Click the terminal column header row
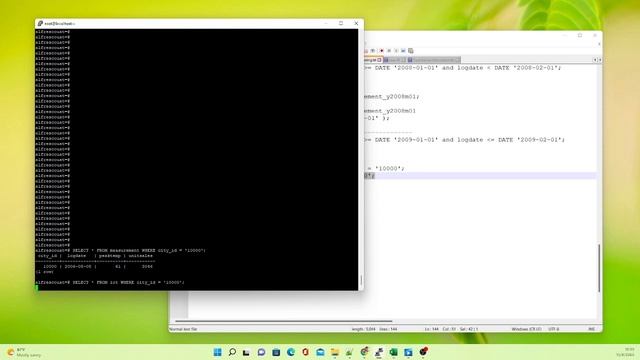This screenshot has width=640, height=360. click(95, 256)
